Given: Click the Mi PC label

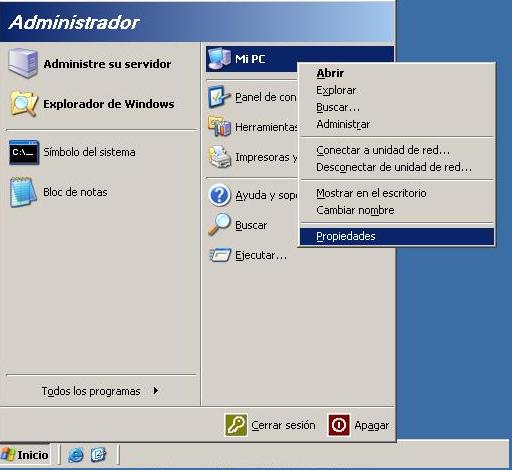Looking at the screenshot, I should [x=250, y=59].
